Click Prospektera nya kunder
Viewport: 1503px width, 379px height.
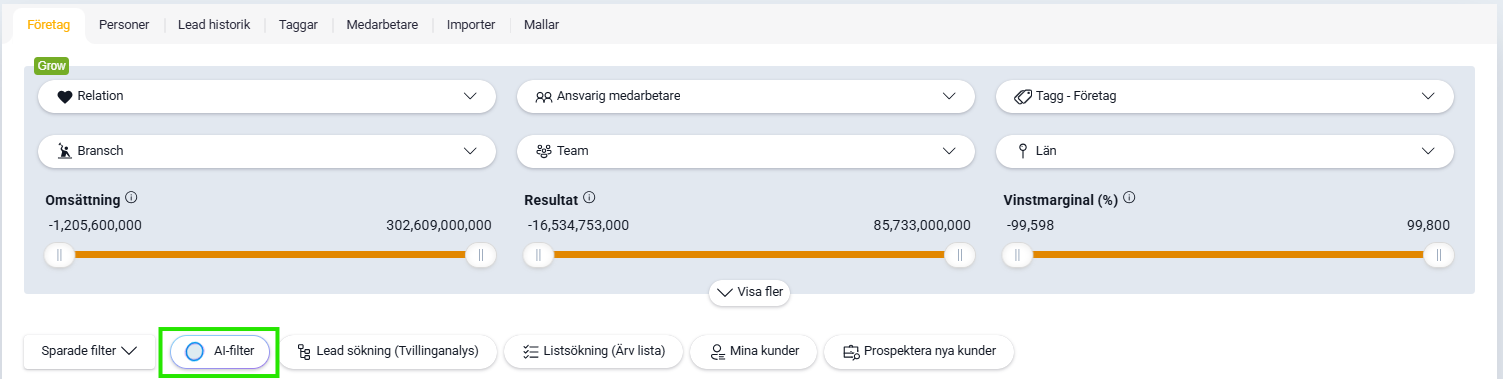click(x=919, y=351)
